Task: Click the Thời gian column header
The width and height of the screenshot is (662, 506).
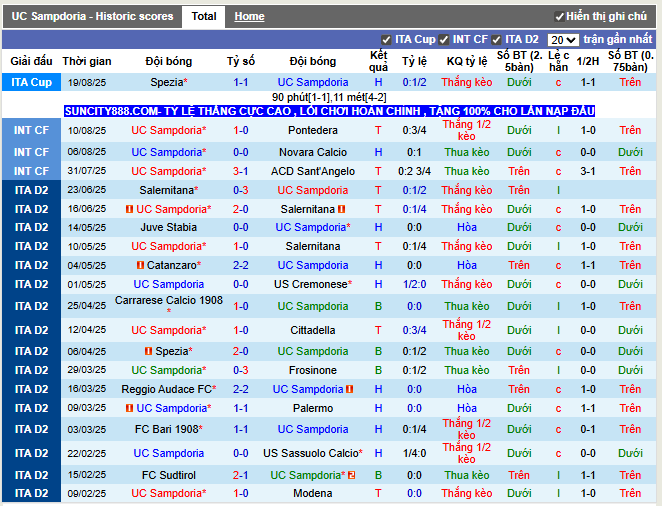Action: tap(87, 61)
